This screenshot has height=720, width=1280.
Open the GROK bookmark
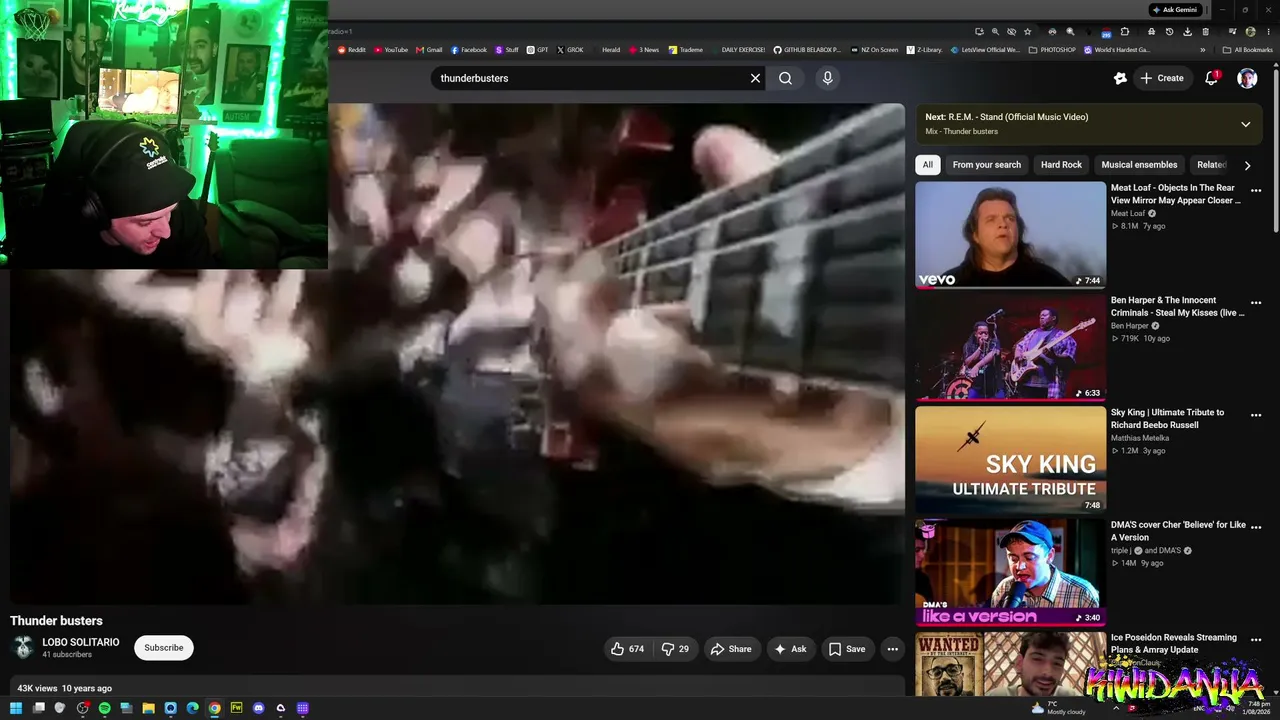pos(570,50)
